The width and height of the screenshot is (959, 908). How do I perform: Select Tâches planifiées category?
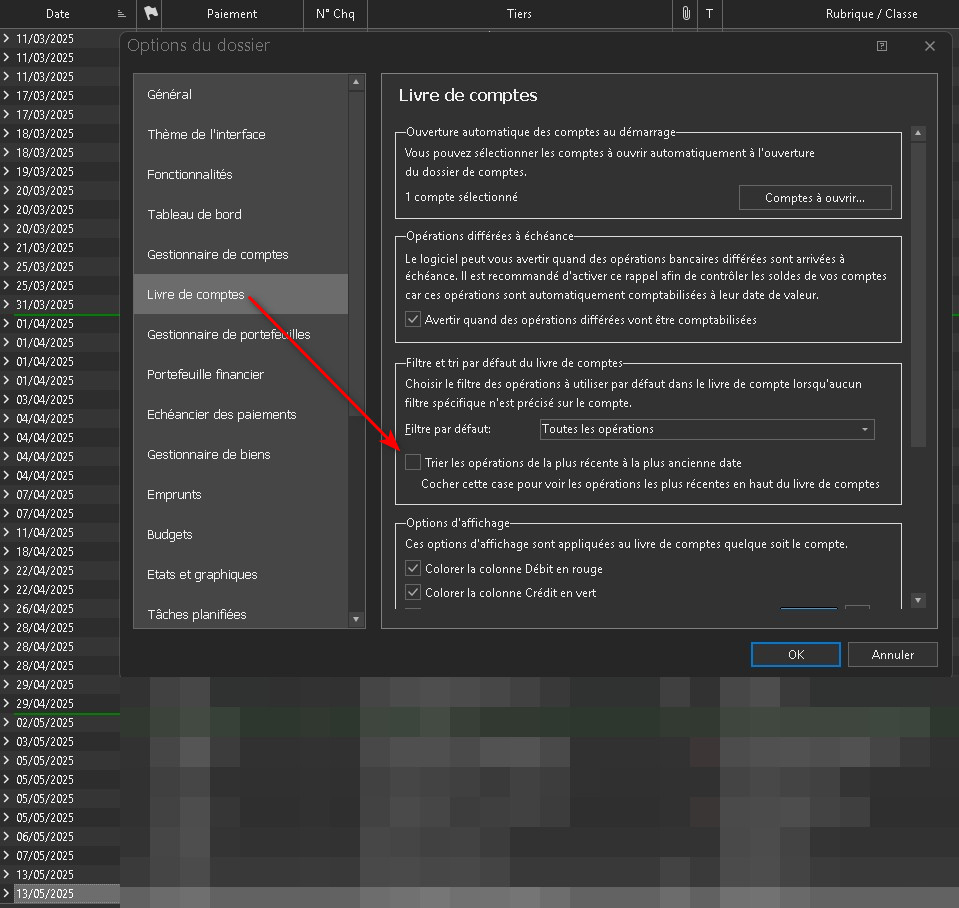(x=240, y=611)
